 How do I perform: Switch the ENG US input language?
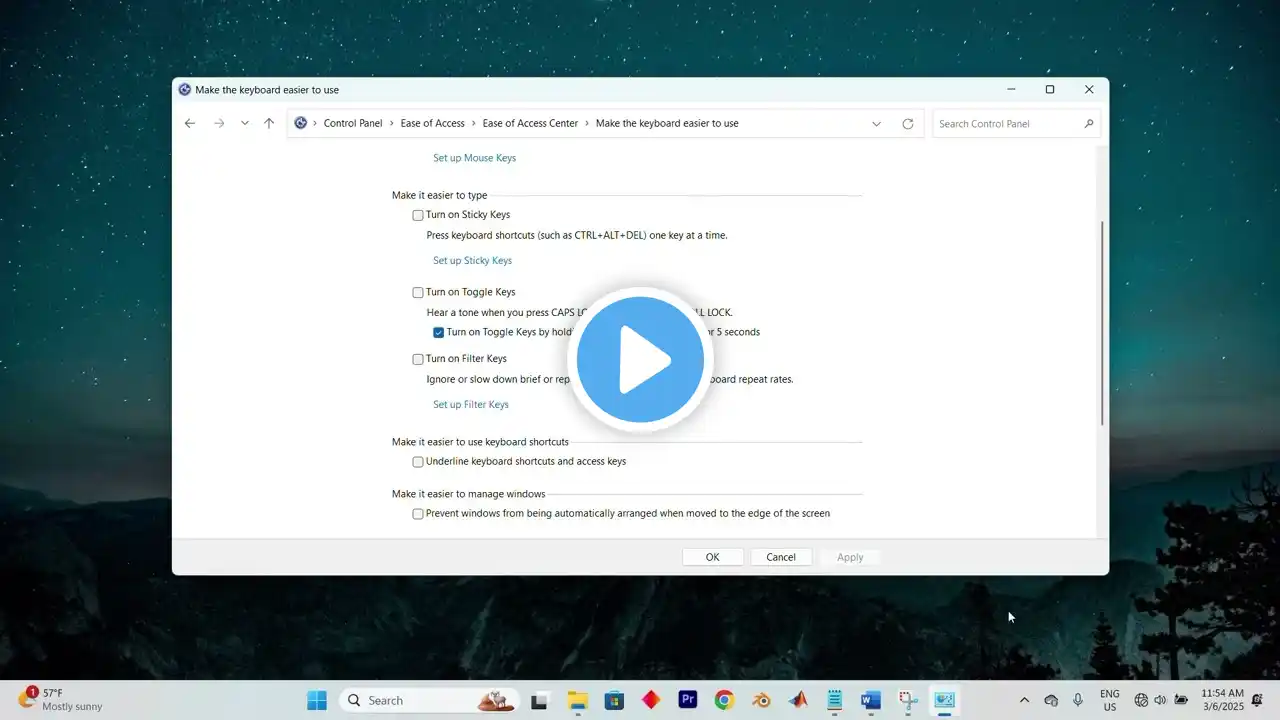1110,700
